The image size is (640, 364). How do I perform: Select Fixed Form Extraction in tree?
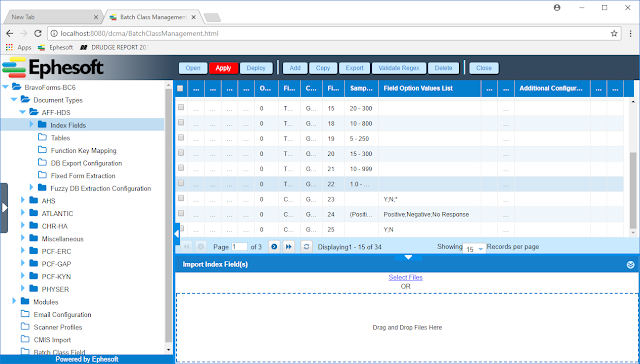tap(83, 176)
